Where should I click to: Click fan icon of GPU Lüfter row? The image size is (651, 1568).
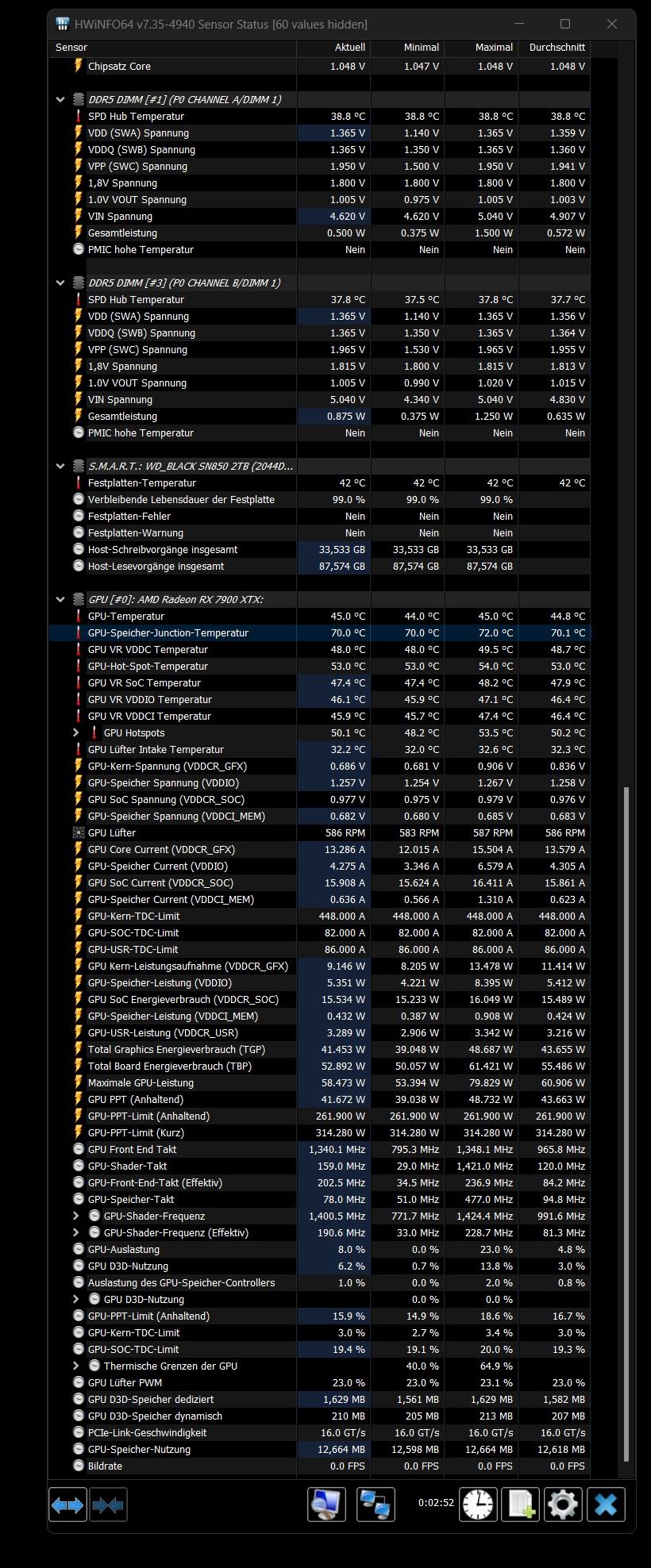point(79,833)
